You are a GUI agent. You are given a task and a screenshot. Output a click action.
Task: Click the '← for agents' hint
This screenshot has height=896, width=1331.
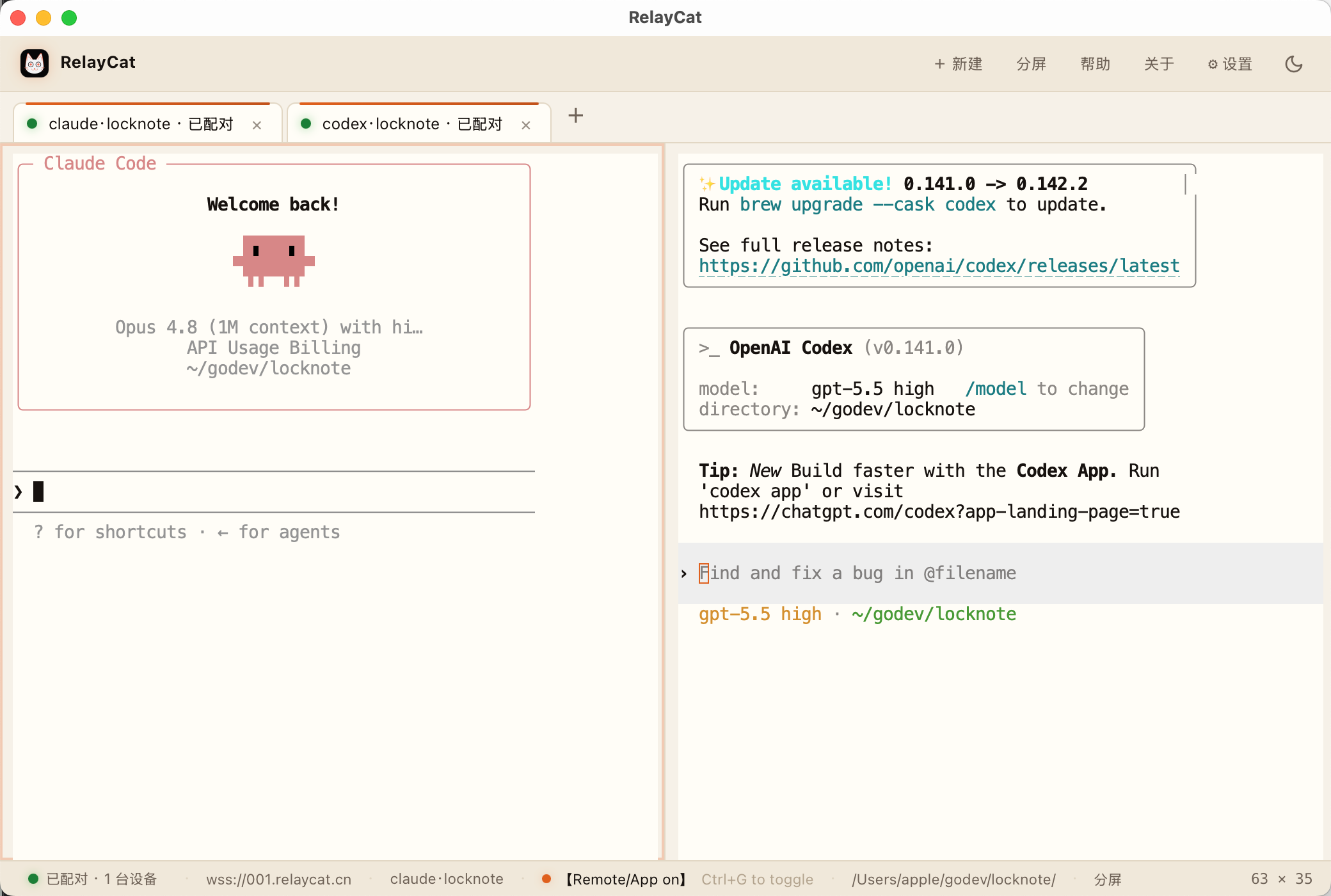278,532
